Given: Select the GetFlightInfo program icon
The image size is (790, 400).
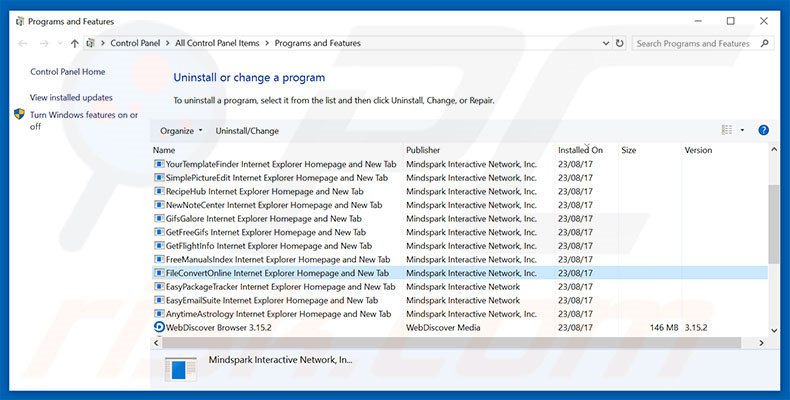Looking at the screenshot, I should click(159, 246).
